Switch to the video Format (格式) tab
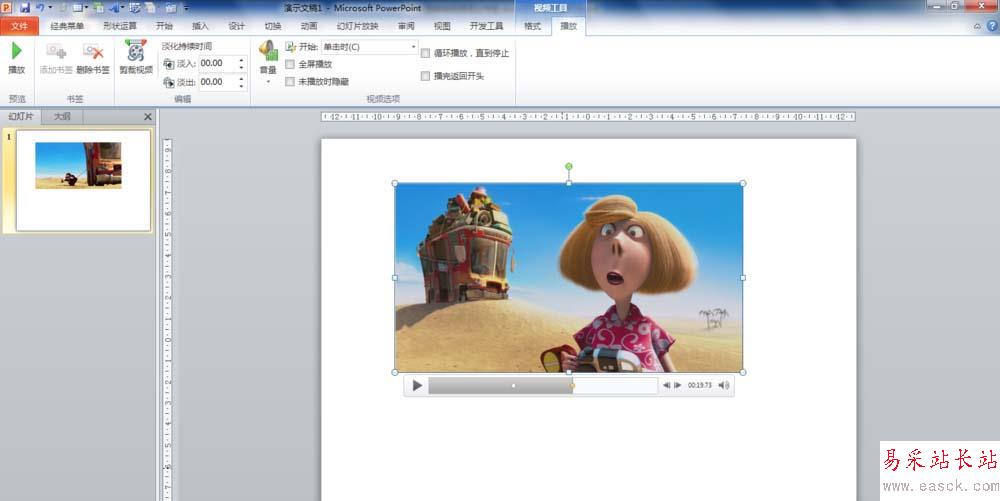The image size is (1000, 501). pos(532,26)
